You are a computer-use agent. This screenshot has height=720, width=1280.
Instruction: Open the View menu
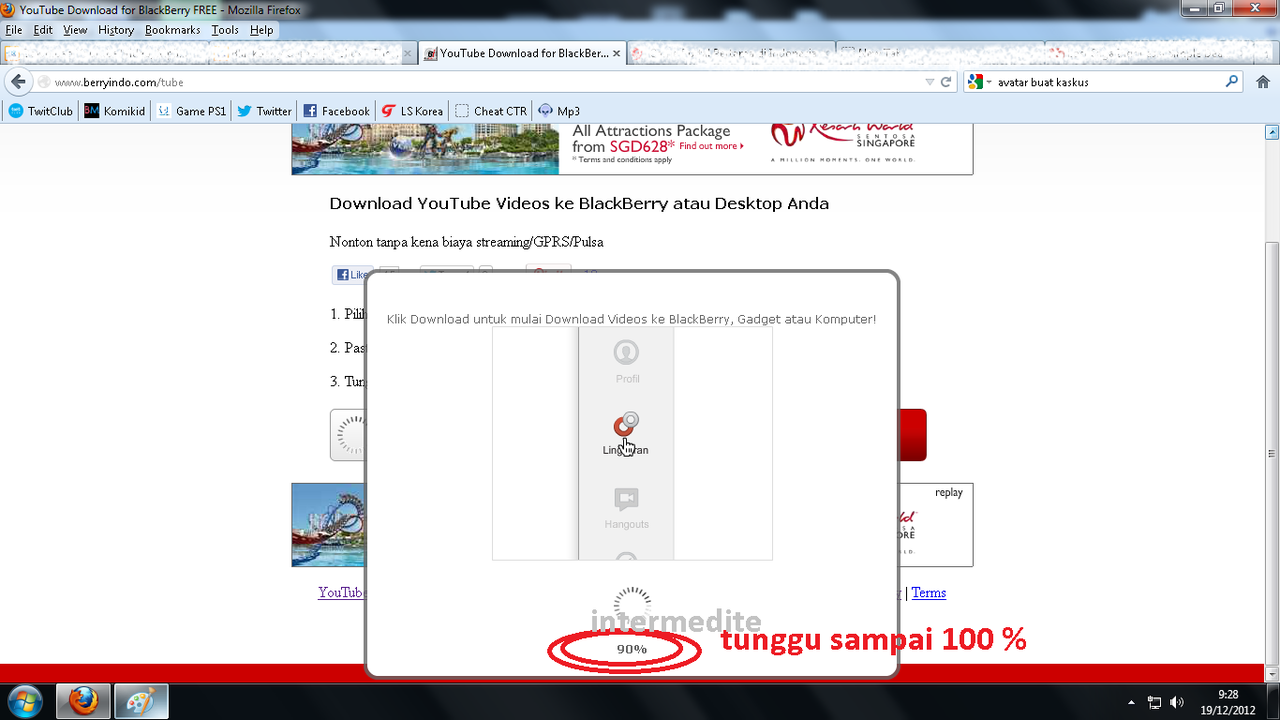75,30
